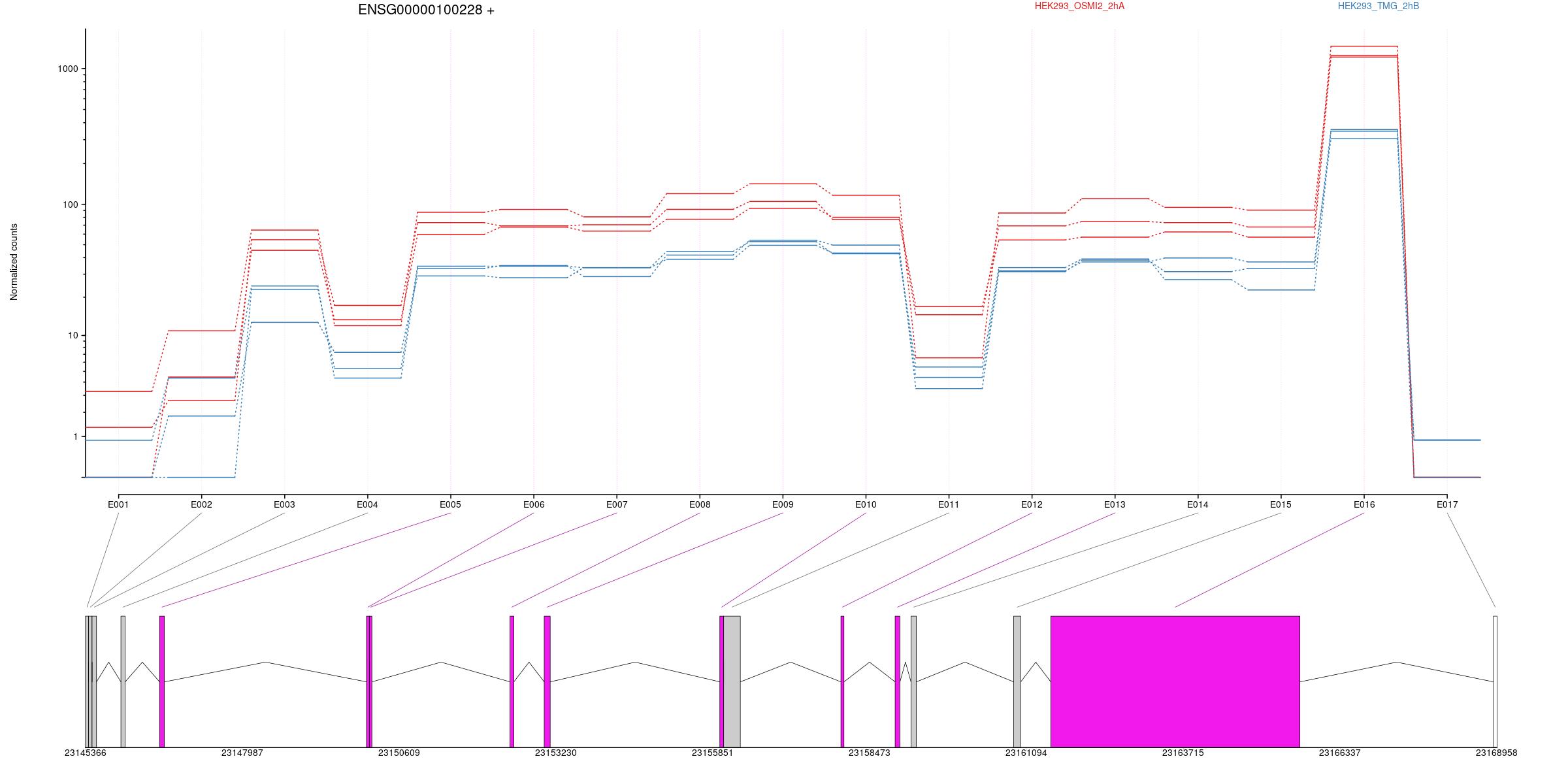Click the large magenta E016 exon block
This screenshot has width=1568, height=784.
1175,681
